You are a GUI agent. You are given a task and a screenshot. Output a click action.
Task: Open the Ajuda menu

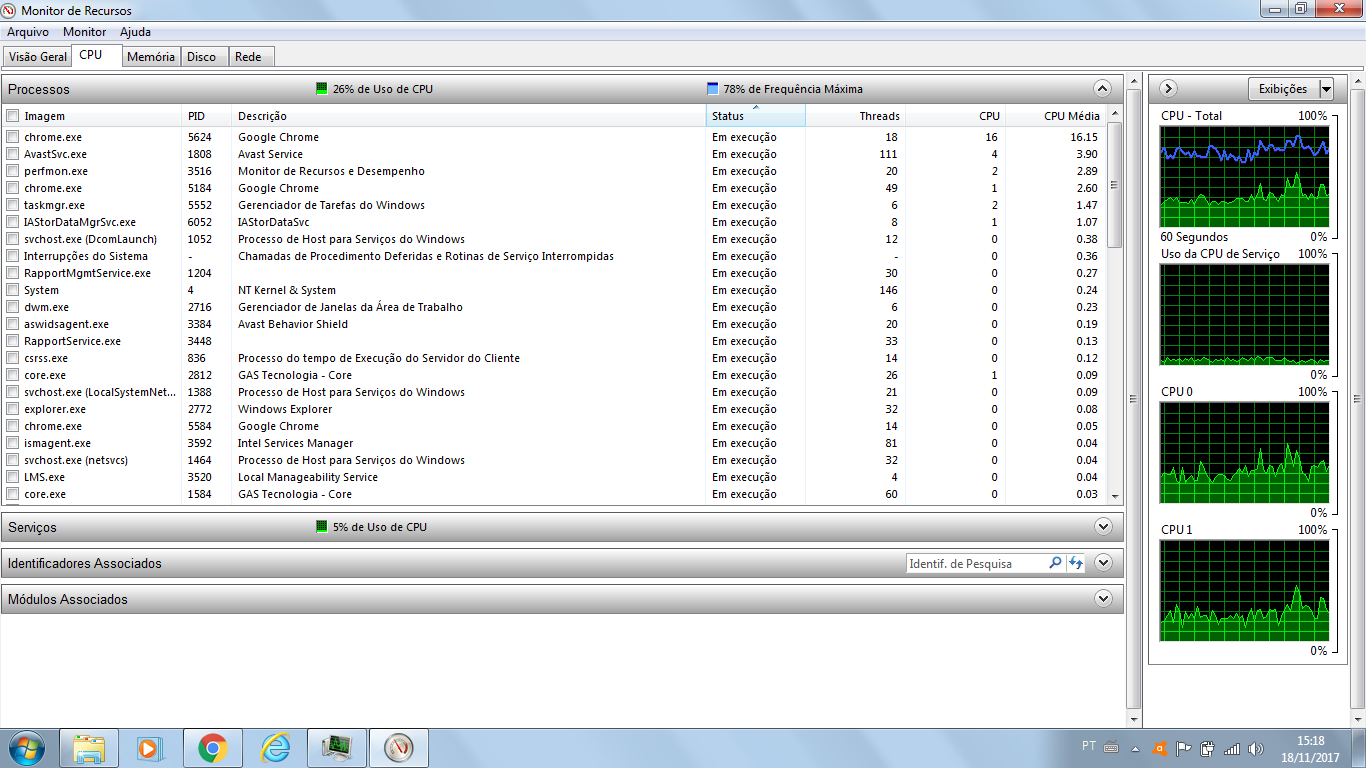135,32
